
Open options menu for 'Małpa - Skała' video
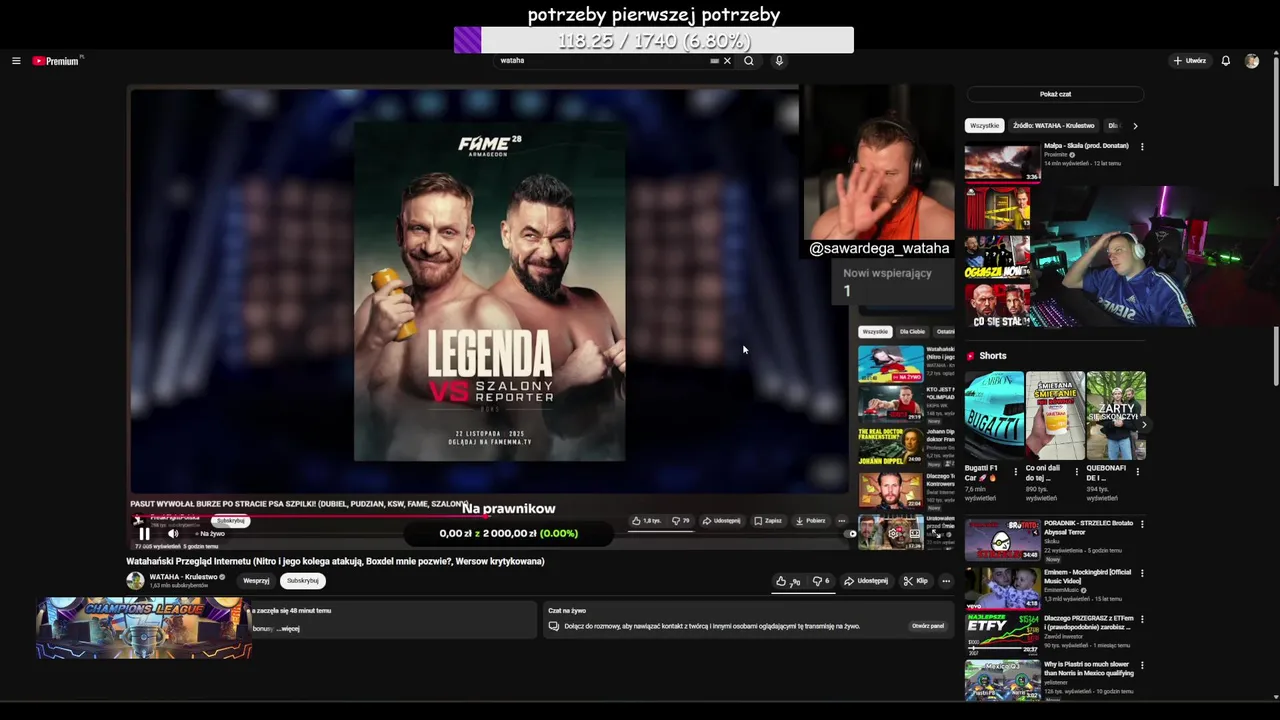click(x=1142, y=147)
